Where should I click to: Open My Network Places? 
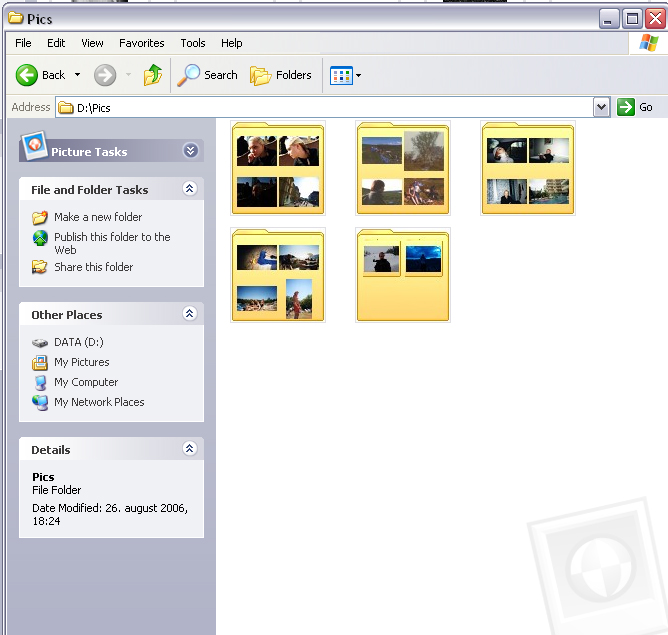pos(99,402)
